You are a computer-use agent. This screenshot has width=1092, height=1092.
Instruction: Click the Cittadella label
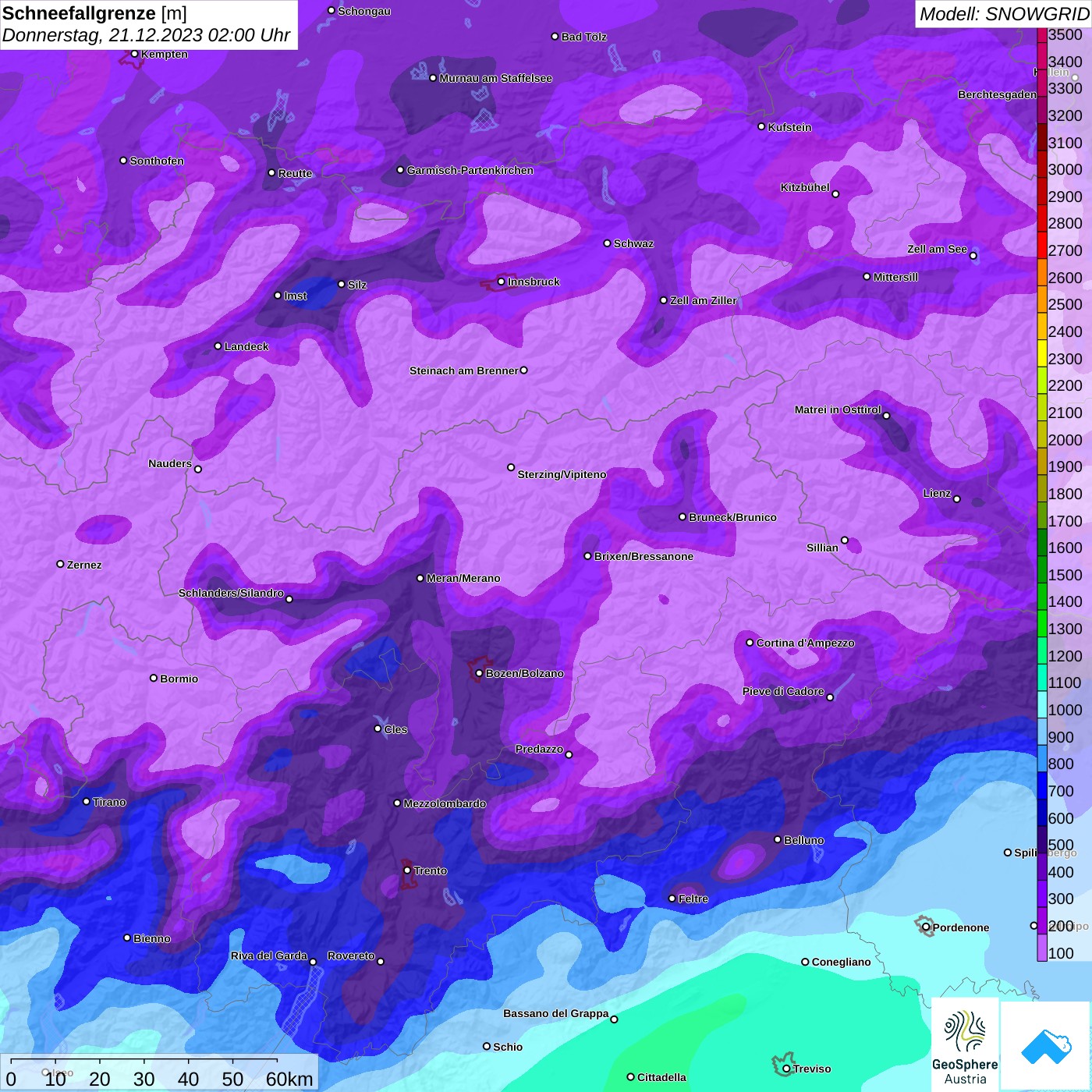click(661, 1077)
